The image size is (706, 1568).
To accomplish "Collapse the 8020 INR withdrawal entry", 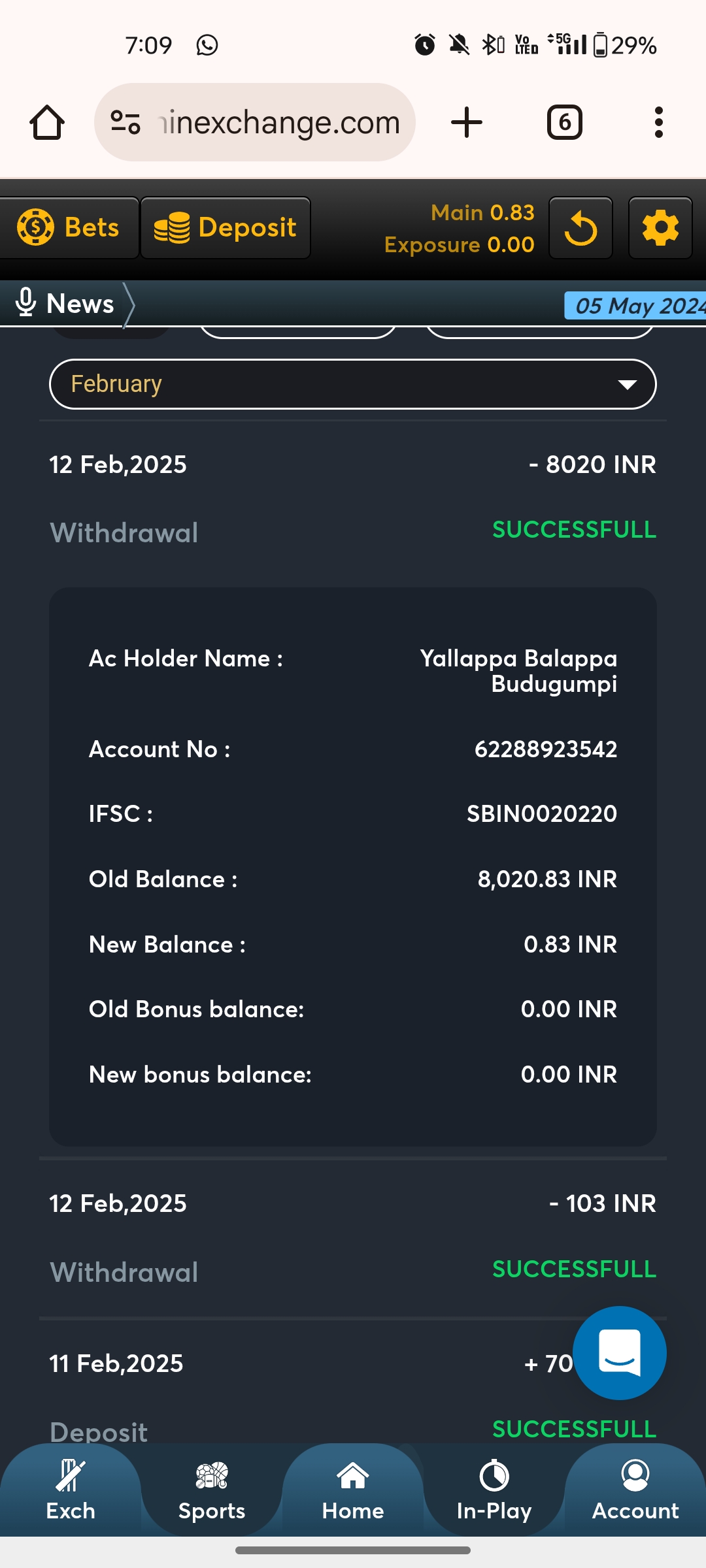I will click(x=353, y=497).
